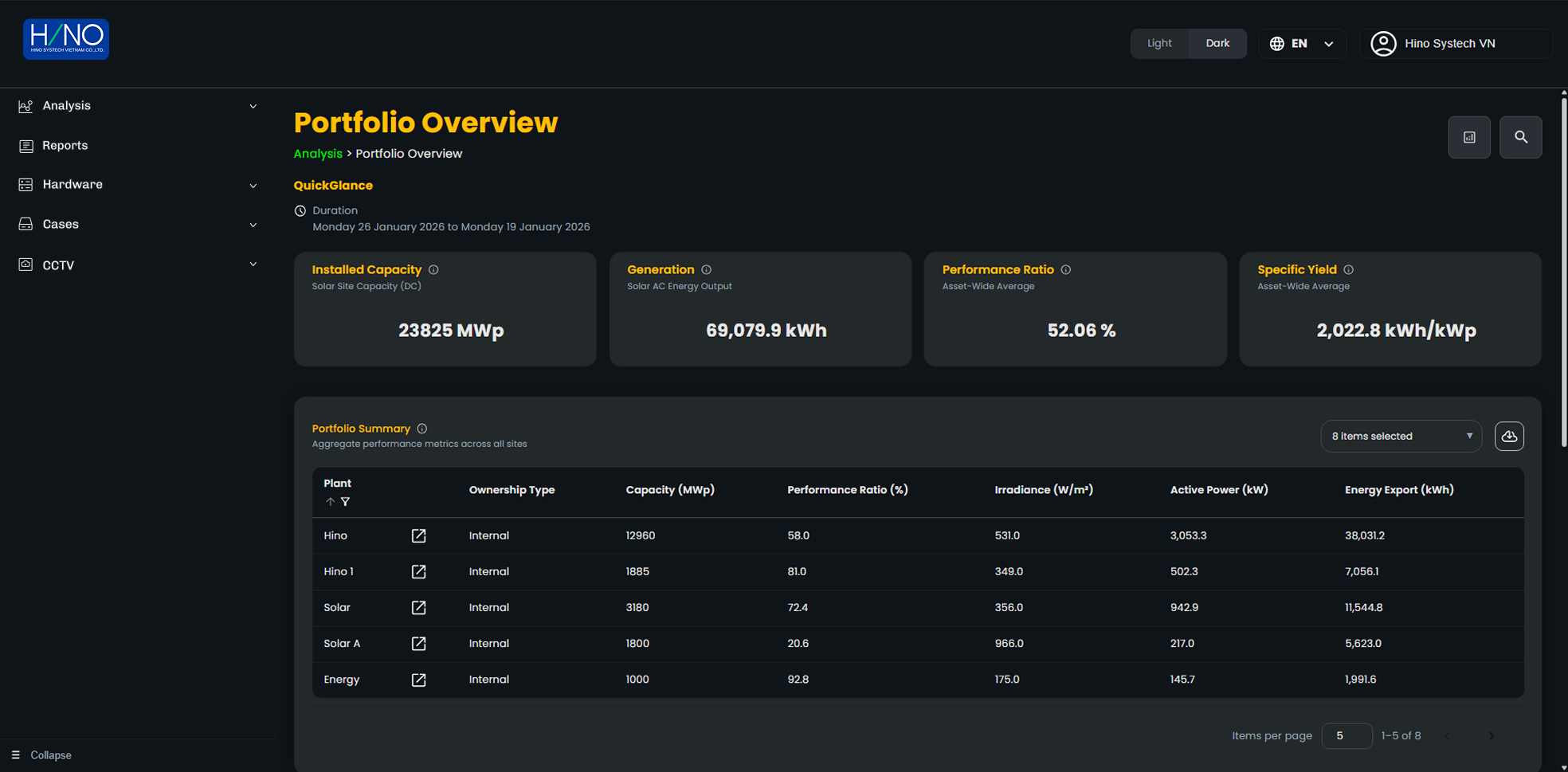Open the EN language dropdown

point(1302,44)
